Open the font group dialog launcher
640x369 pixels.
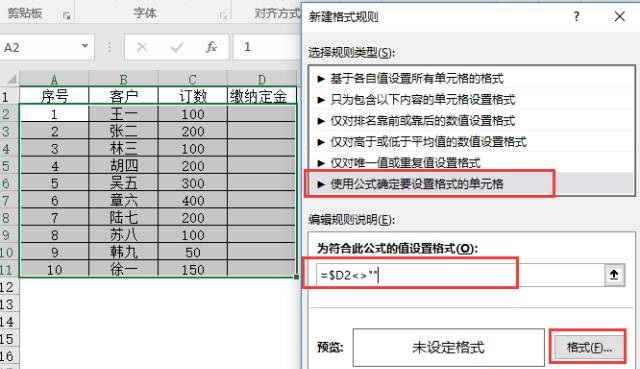[223, 16]
